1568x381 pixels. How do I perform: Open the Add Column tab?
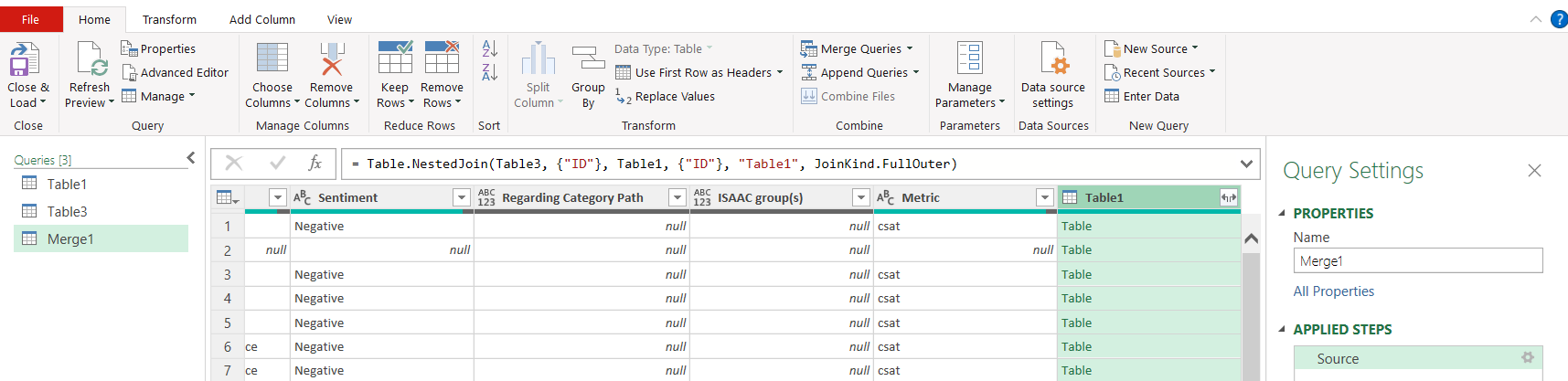click(x=261, y=19)
